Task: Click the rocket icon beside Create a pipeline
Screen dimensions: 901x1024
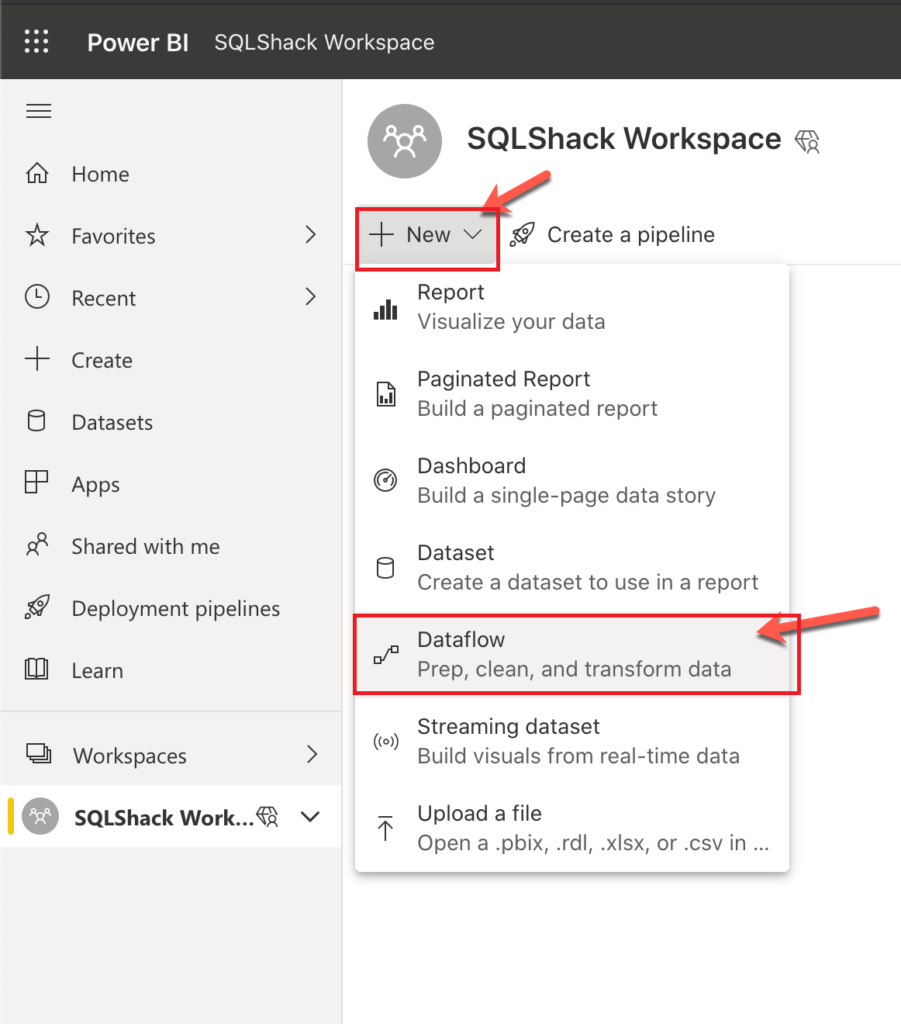Action: (x=522, y=234)
